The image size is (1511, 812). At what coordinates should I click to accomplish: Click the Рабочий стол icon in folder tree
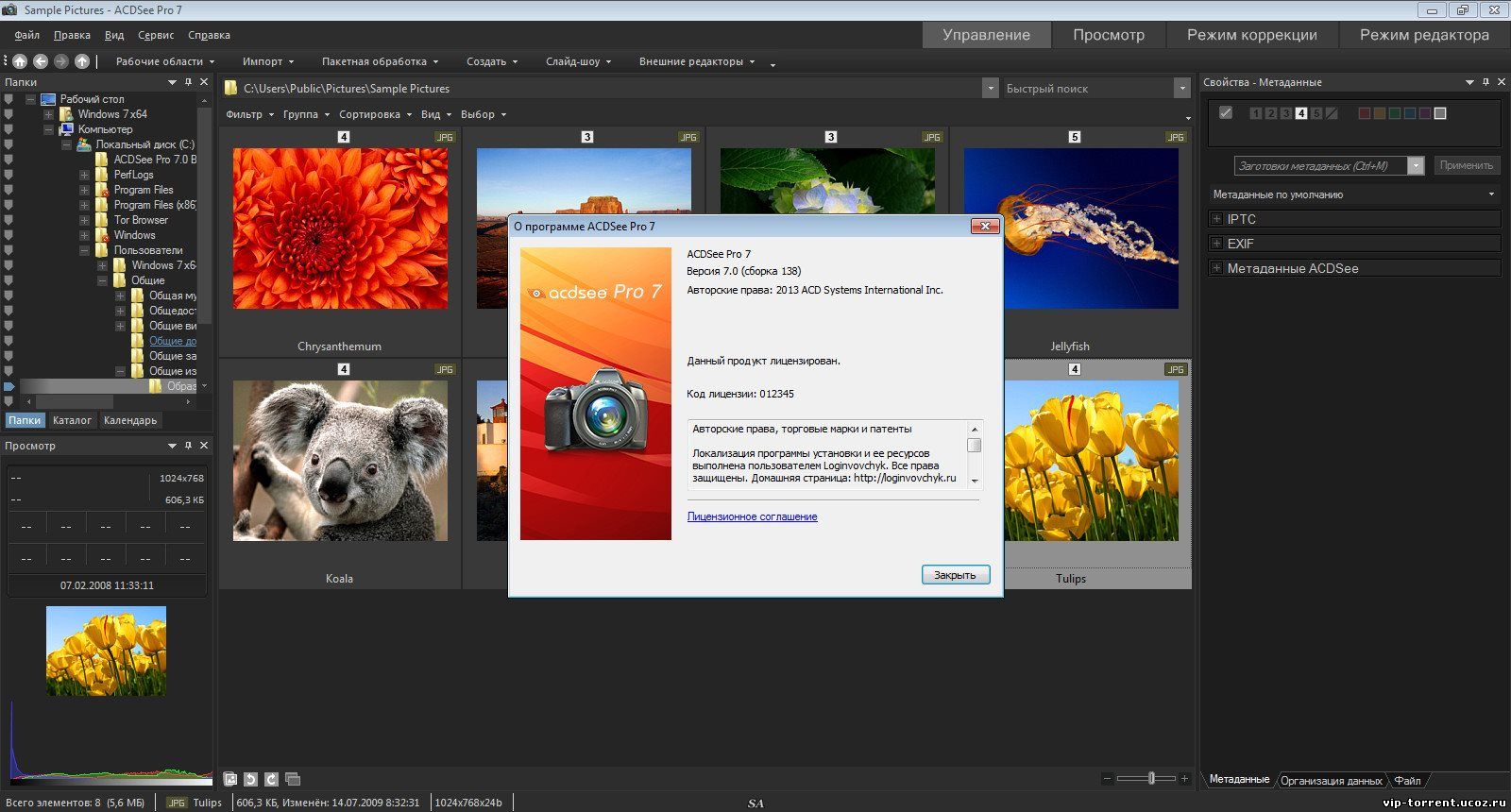[48, 99]
